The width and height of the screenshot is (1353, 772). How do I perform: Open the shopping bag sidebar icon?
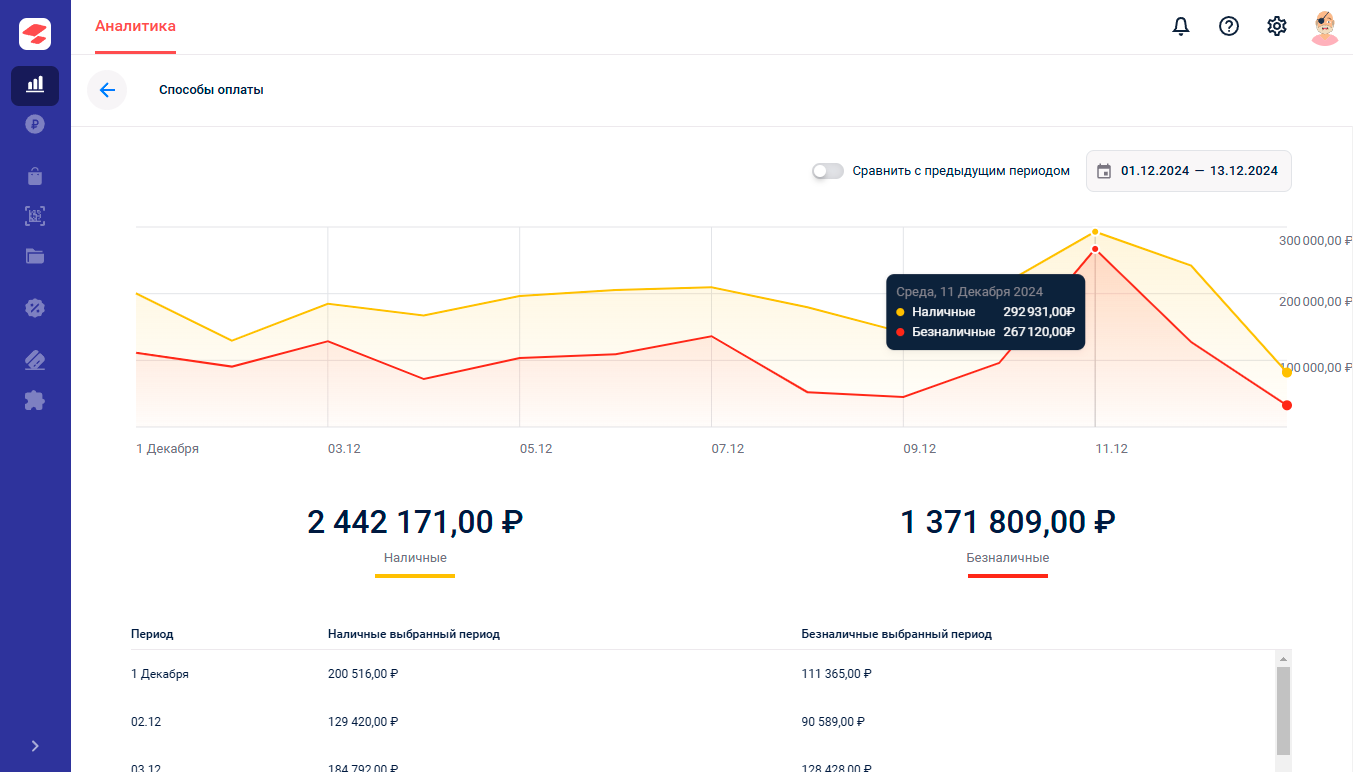pyautogui.click(x=35, y=176)
